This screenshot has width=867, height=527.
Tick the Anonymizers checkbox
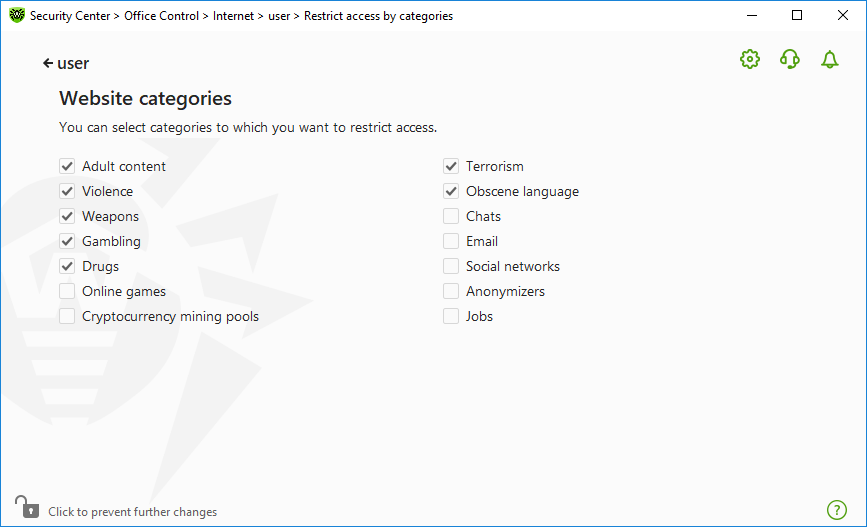451,291
